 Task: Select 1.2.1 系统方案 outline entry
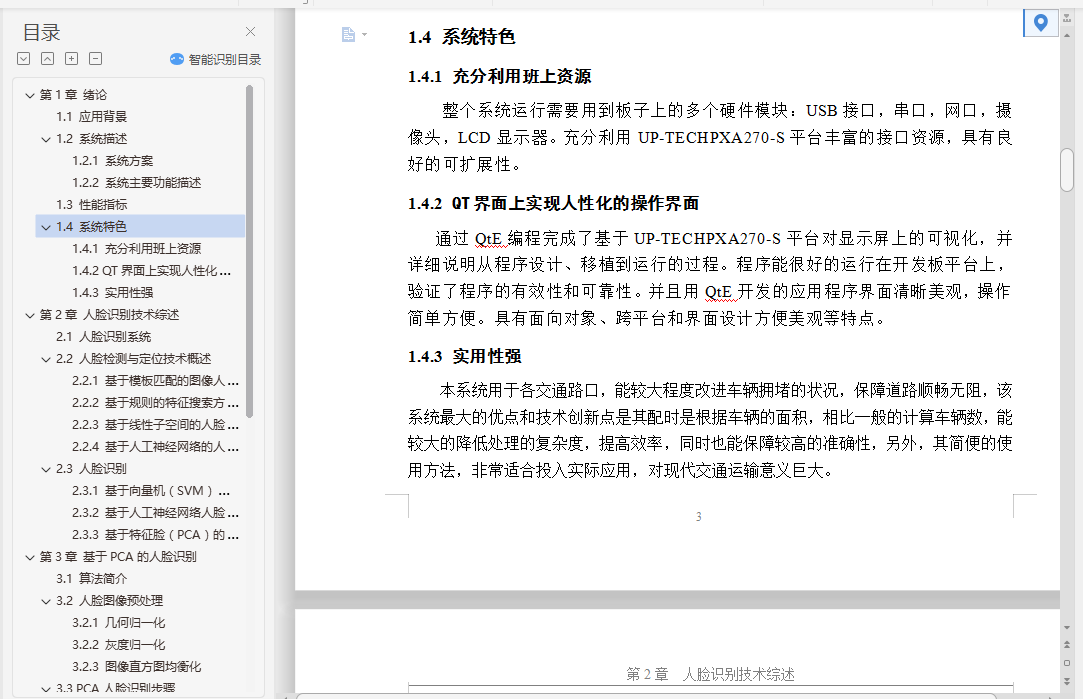click(x=113, y=161)
